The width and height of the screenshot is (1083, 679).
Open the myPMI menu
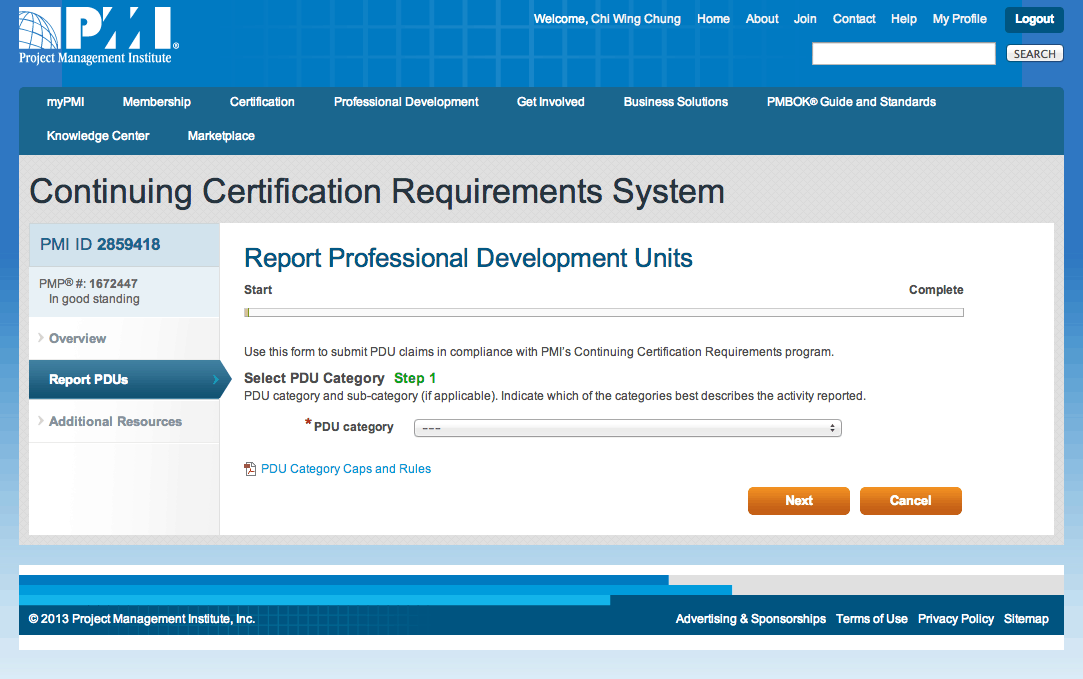[x=66, y=101]
